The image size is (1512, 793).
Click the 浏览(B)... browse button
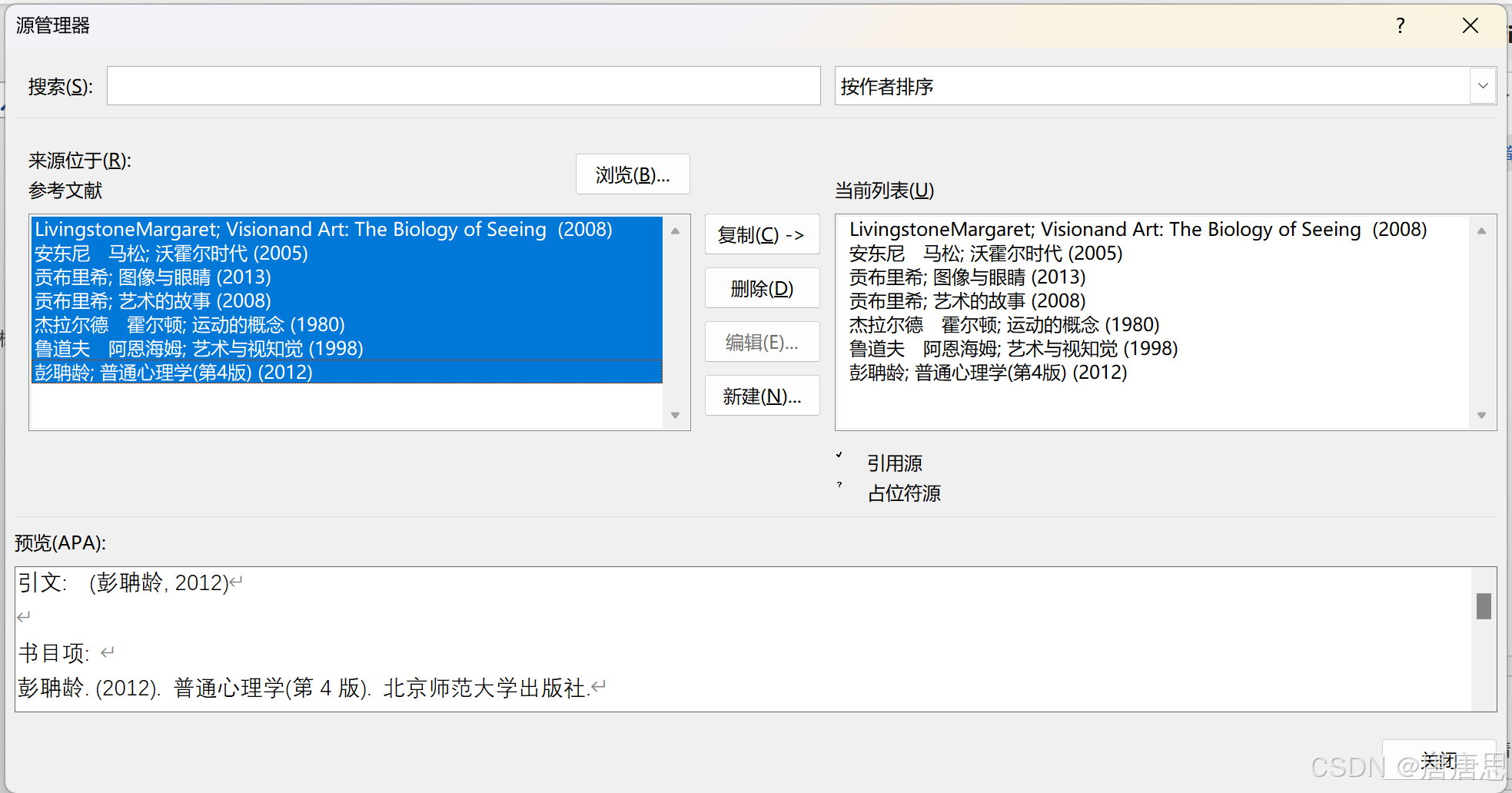pyautogui.click(x=633, y=174)
